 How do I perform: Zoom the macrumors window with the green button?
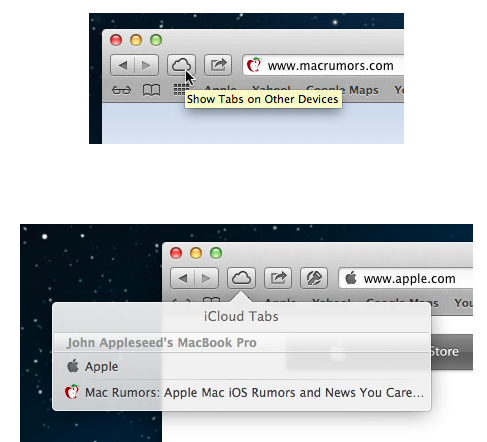click(x=156, y=40)
